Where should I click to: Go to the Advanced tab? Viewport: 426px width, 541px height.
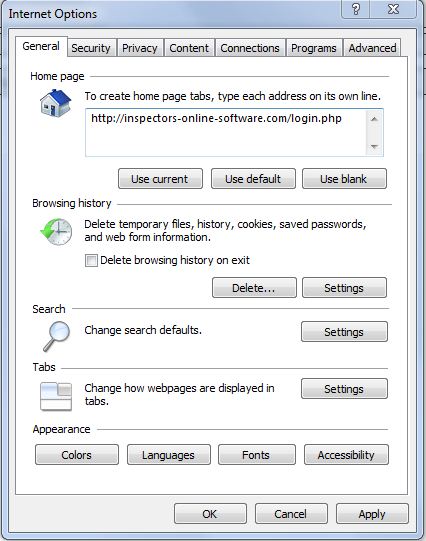pyautogui.click(x=372, y=48)
